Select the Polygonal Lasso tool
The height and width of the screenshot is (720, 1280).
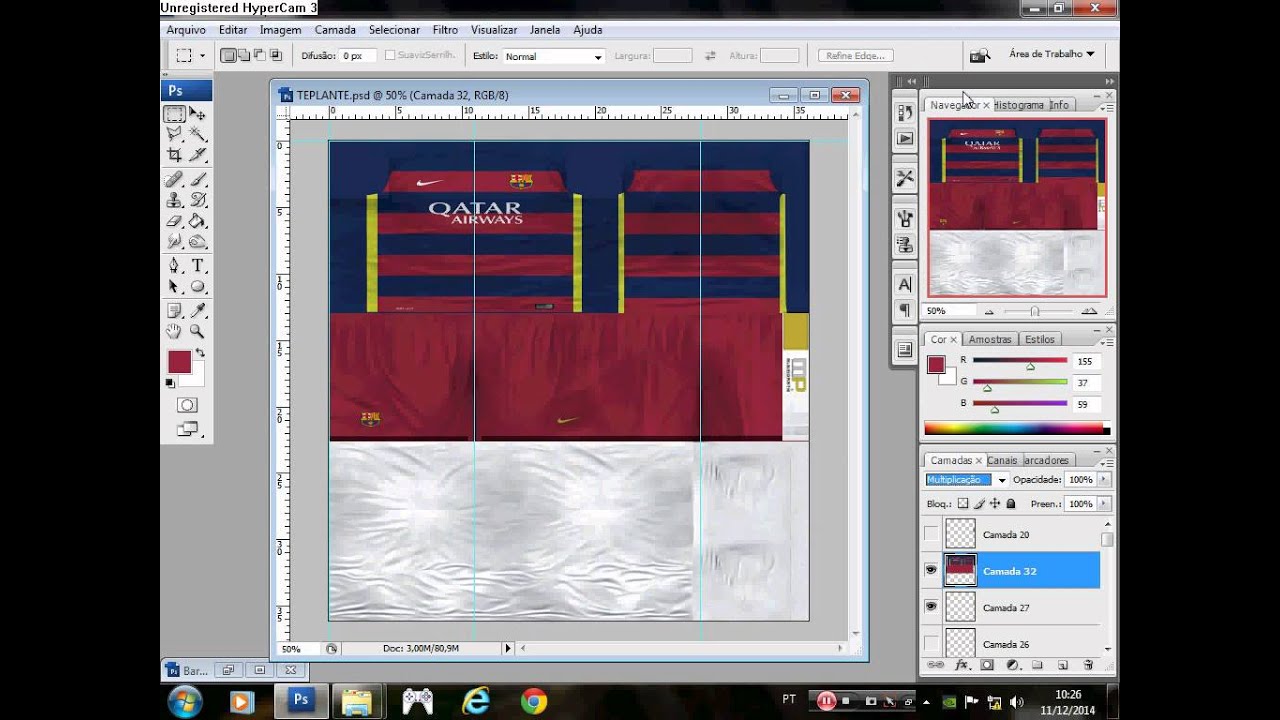click(x=174, y=134)
